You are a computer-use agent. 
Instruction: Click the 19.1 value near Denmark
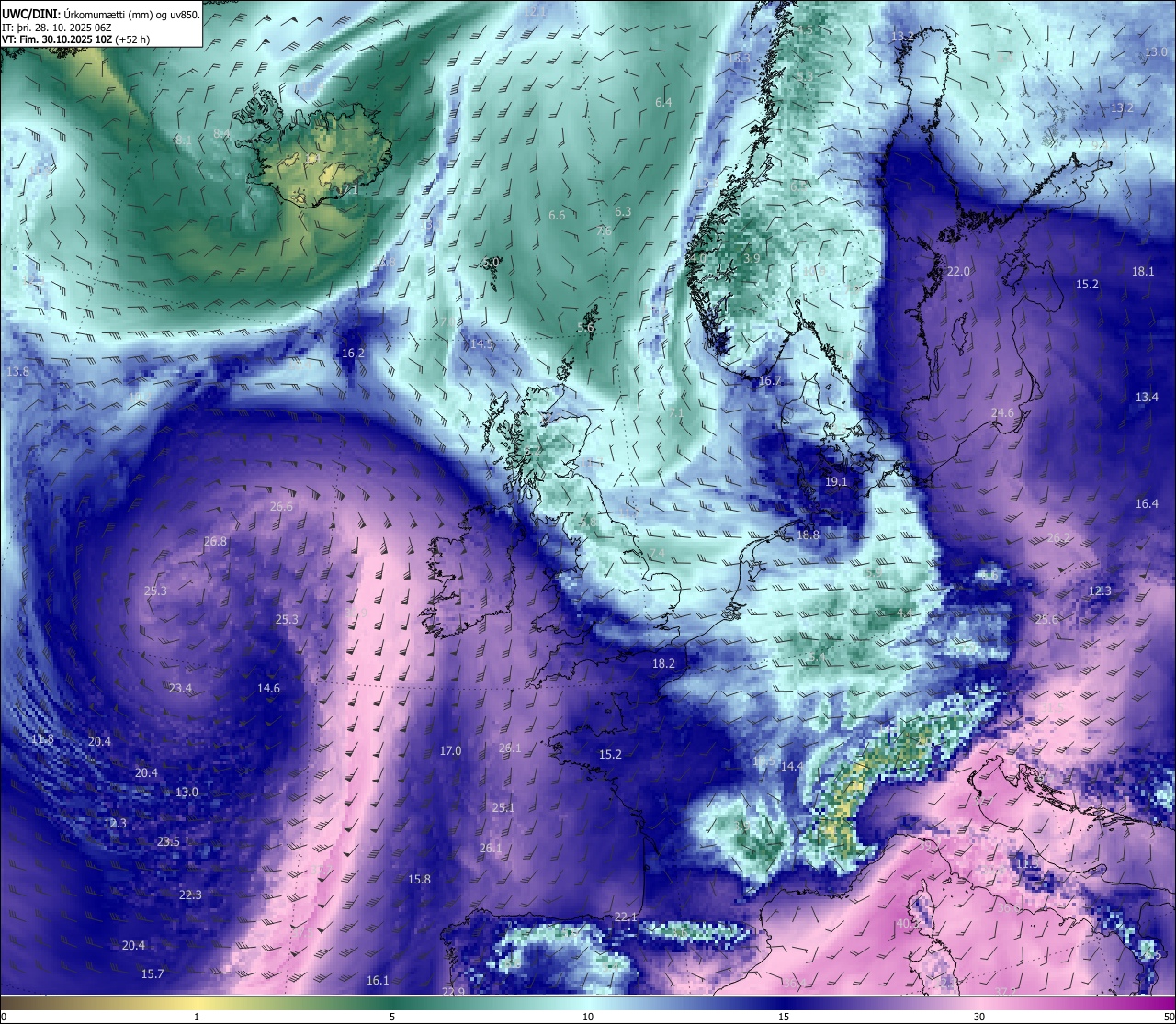tap(836, 481)
